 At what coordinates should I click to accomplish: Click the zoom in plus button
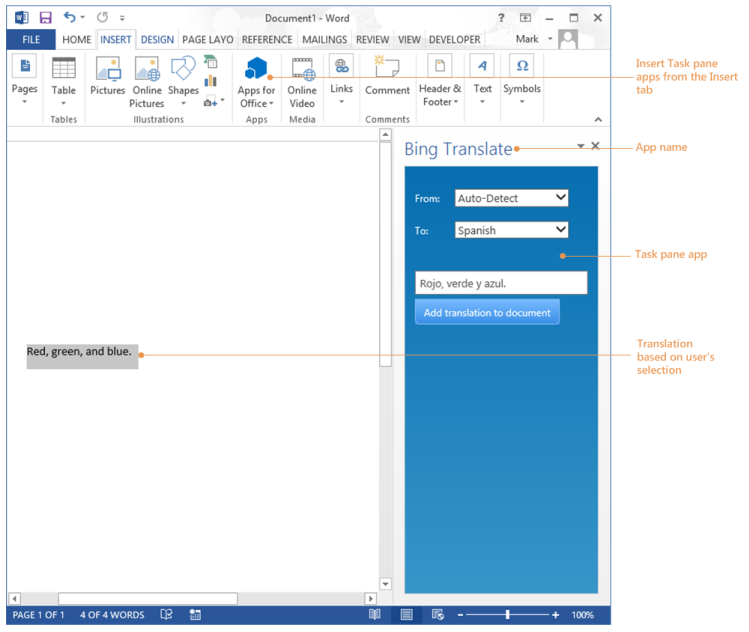pyautogui.click(x=555, y=615)
